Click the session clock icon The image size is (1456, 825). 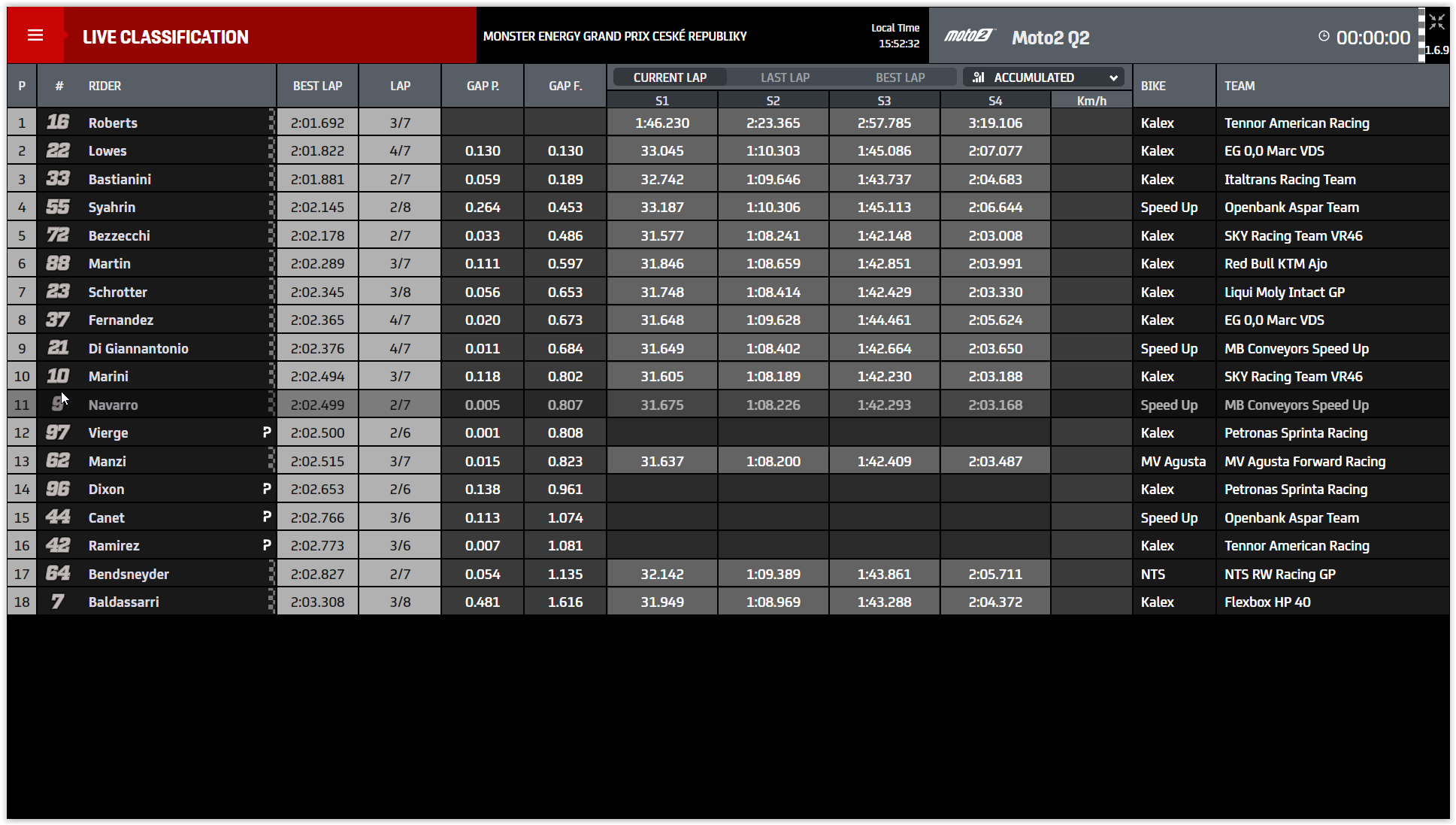[1324, 36]
